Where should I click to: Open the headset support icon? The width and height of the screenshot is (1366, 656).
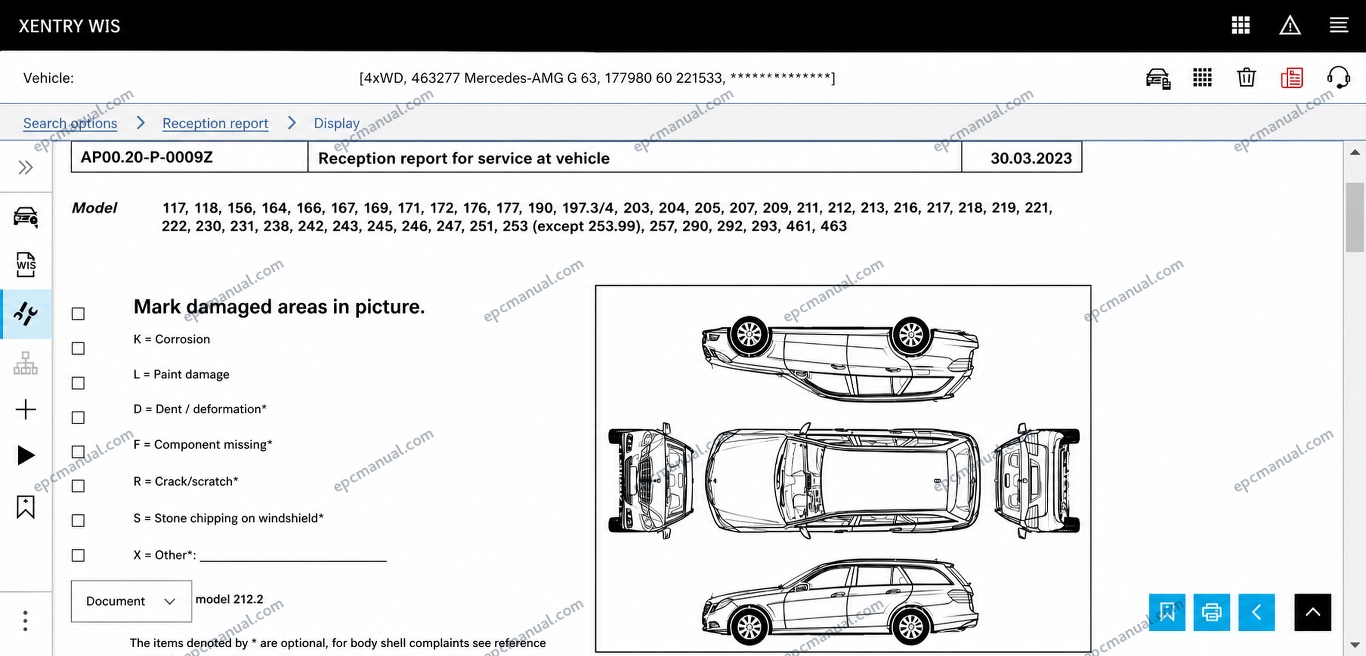pyautogui.click(x=1338, y=77)
